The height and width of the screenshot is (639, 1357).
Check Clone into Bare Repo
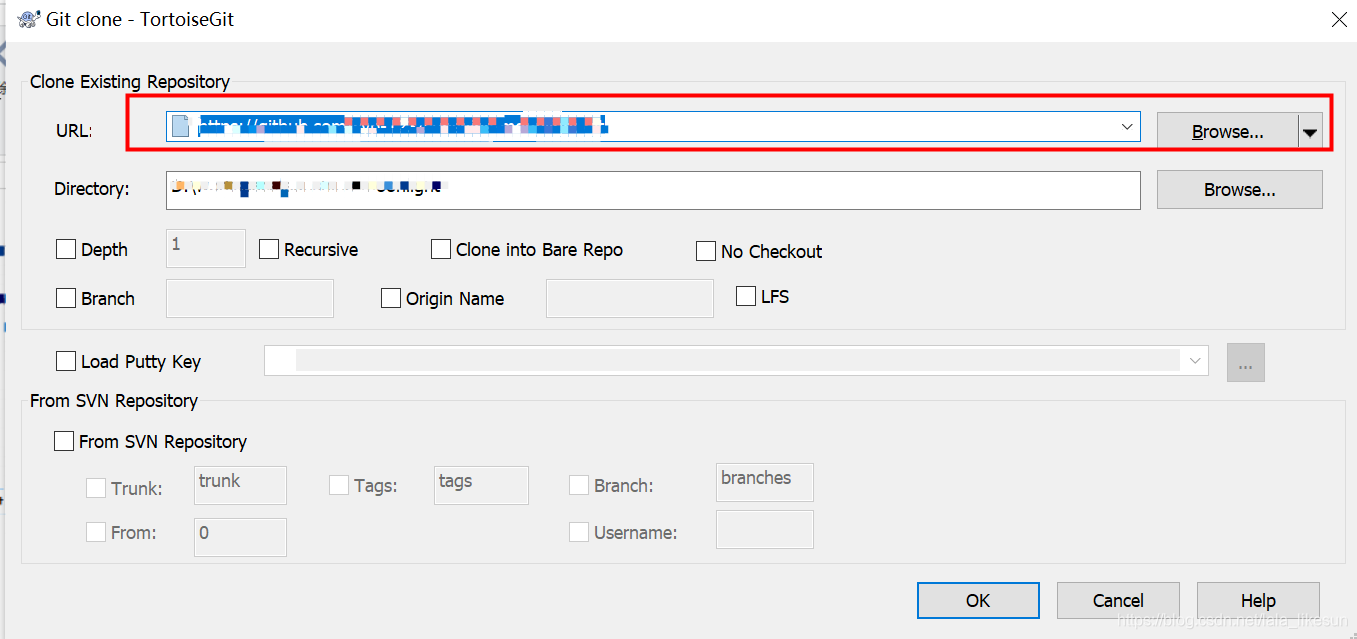point(441,250)
